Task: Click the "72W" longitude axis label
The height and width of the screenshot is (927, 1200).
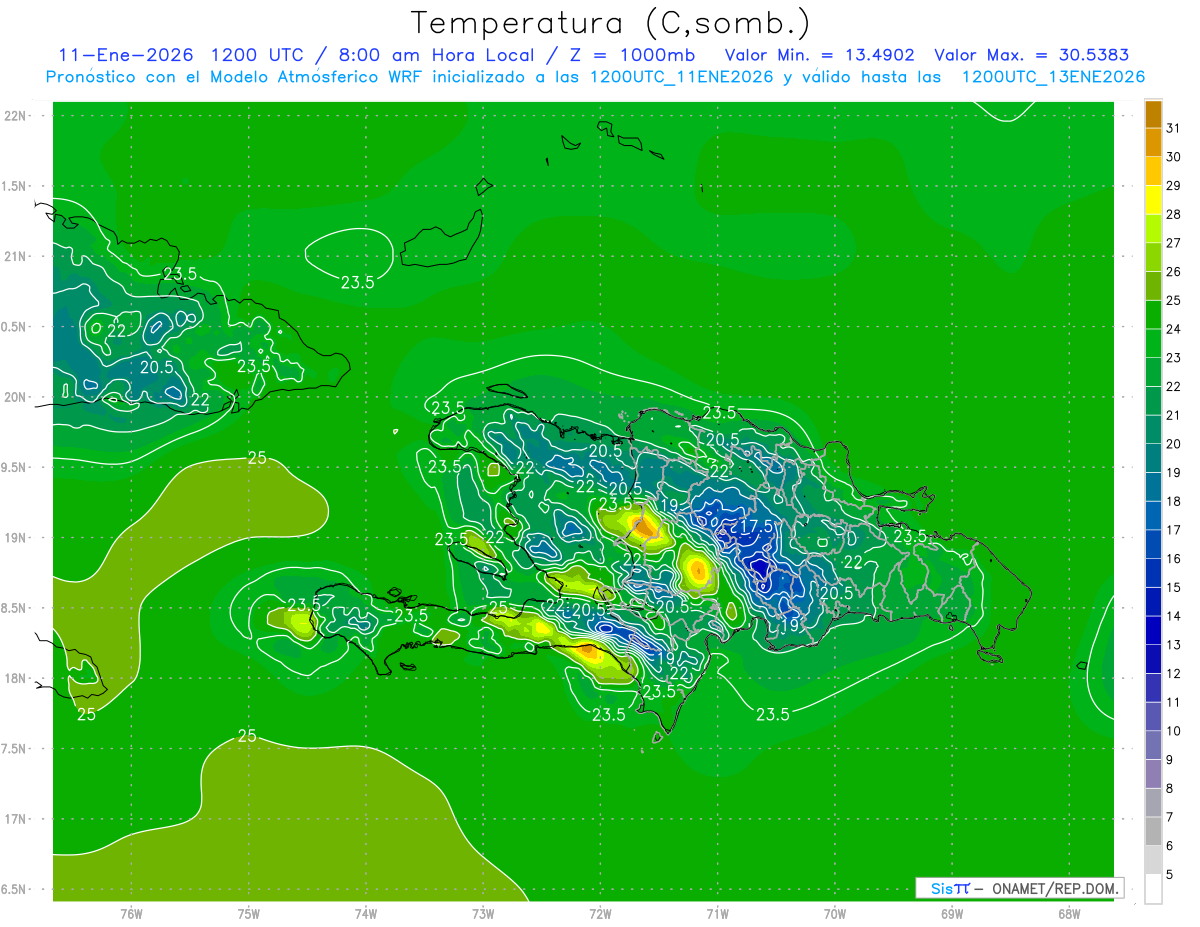Action: 600,913
